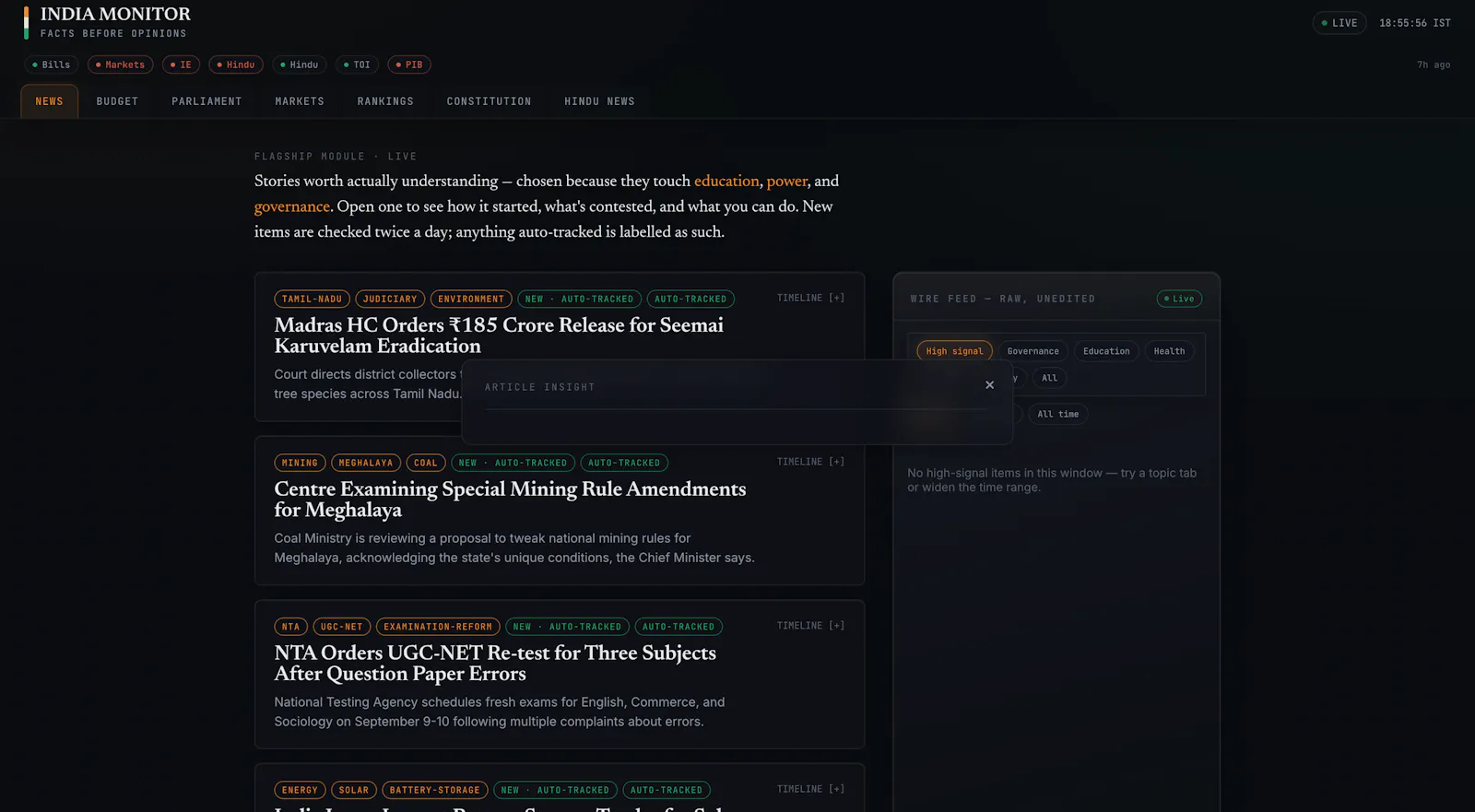Expand Timeline for the Energy Solar story

click(810, 789)
